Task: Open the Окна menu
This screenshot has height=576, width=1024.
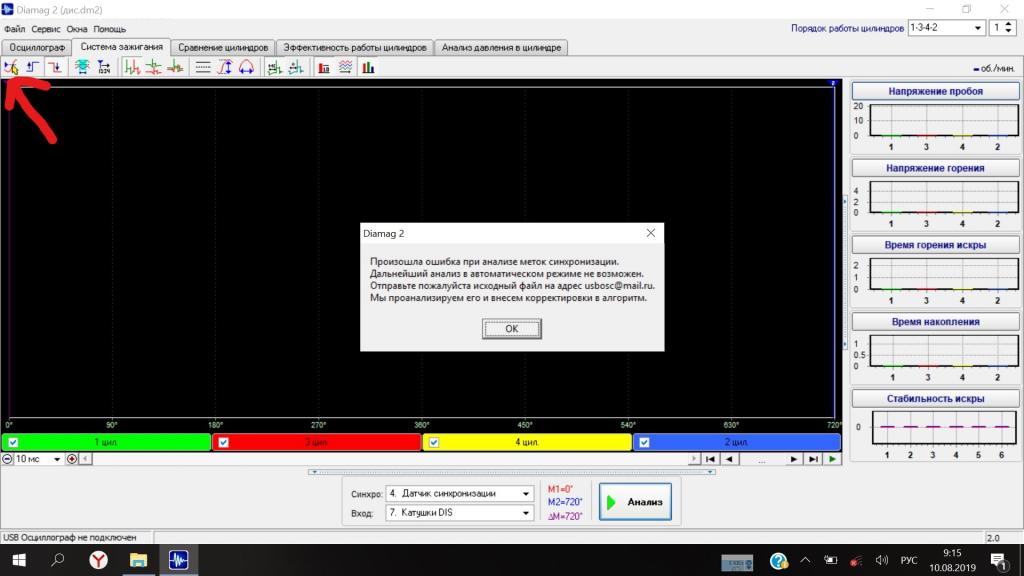Action: 77,29
